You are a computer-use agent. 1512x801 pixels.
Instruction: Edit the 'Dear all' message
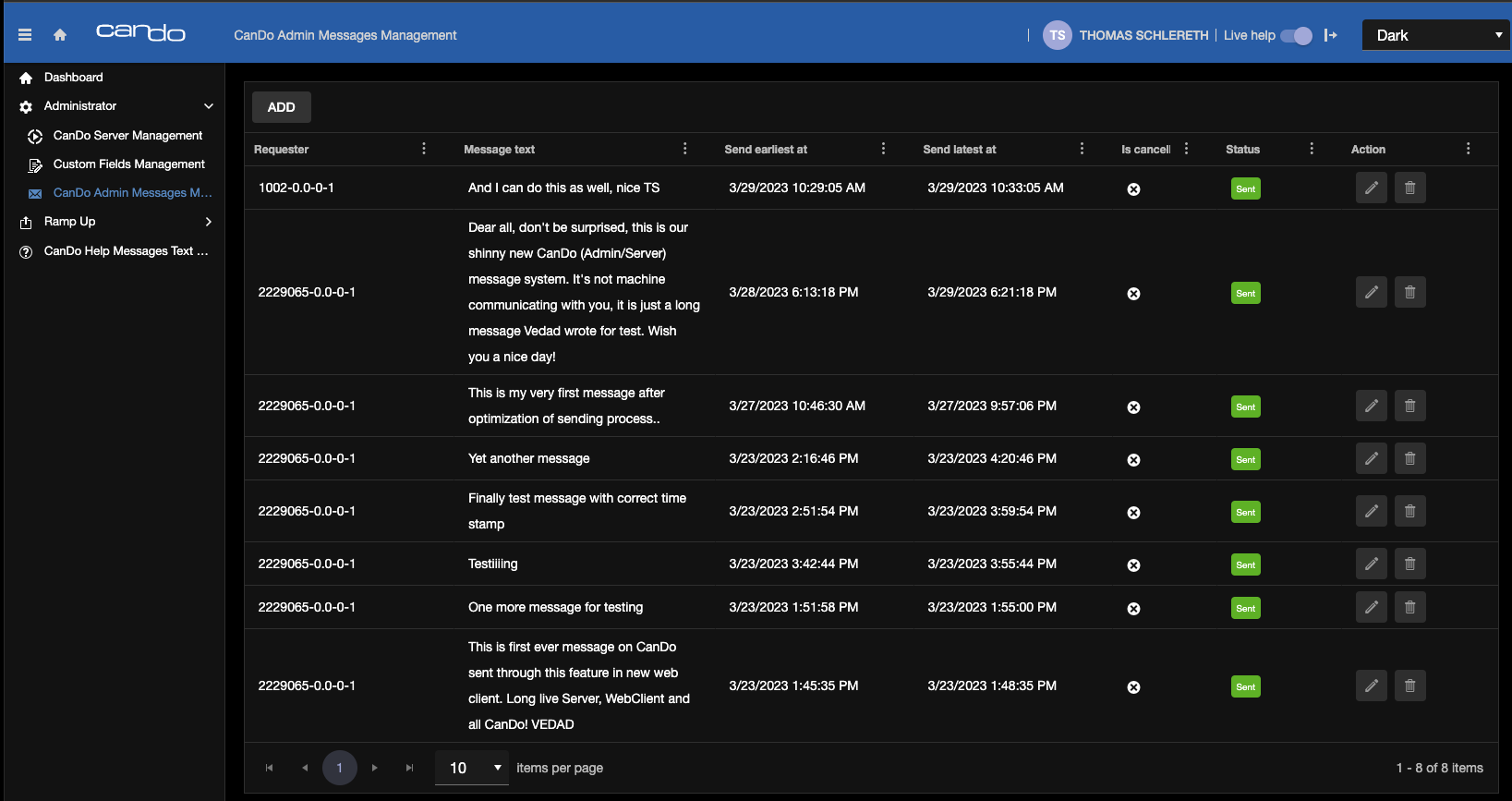pyautogui.click(x=1372, y=292)
